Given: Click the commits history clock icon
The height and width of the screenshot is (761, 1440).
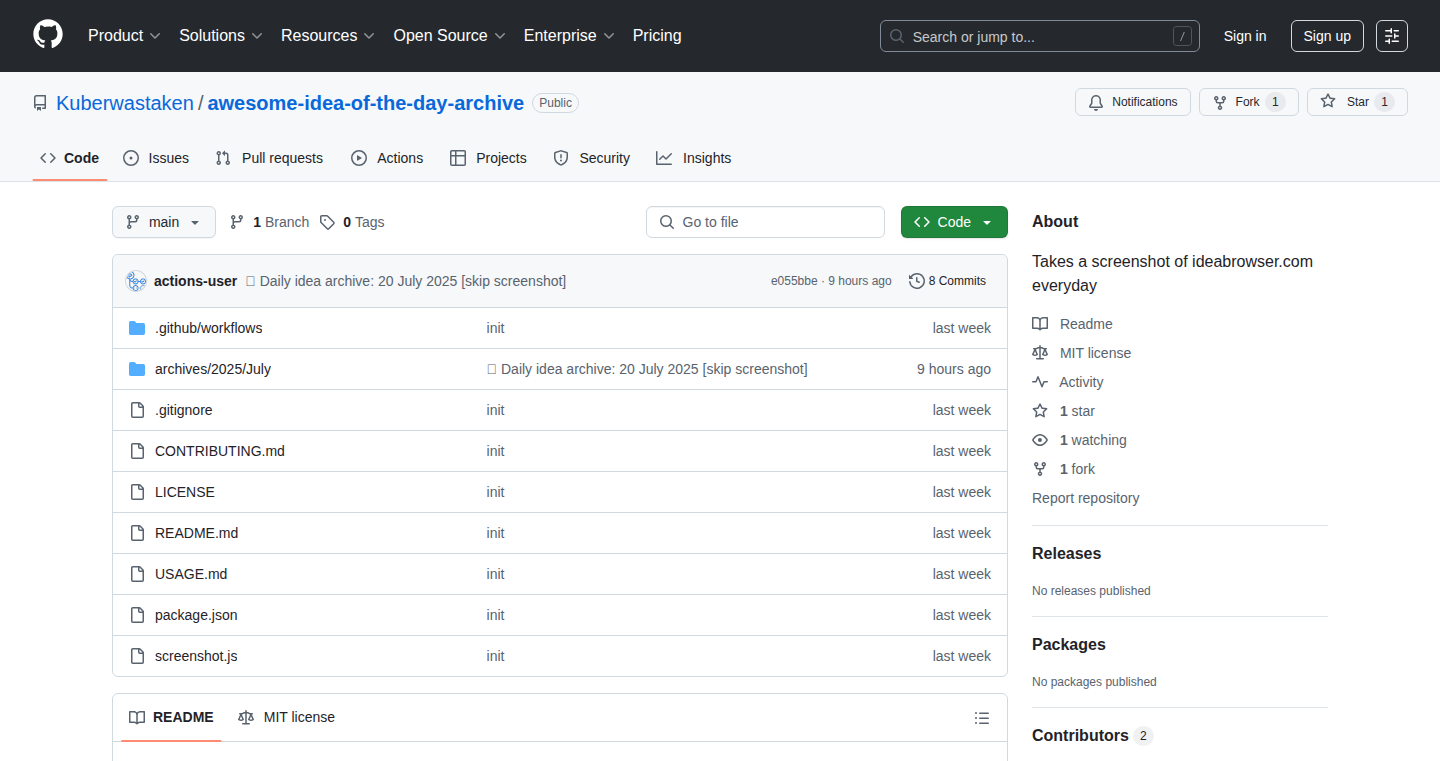Looking at the screenshot, I should 916,281.
